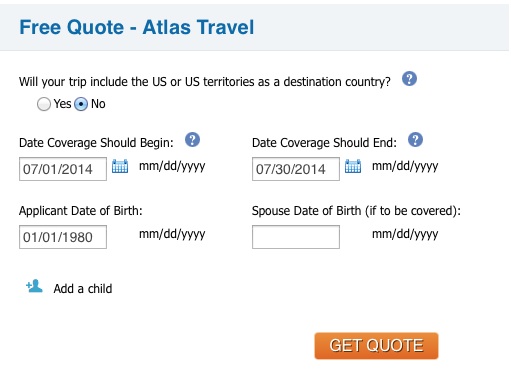Click the Yes label text
511x376 pixels.
point(62,104)
